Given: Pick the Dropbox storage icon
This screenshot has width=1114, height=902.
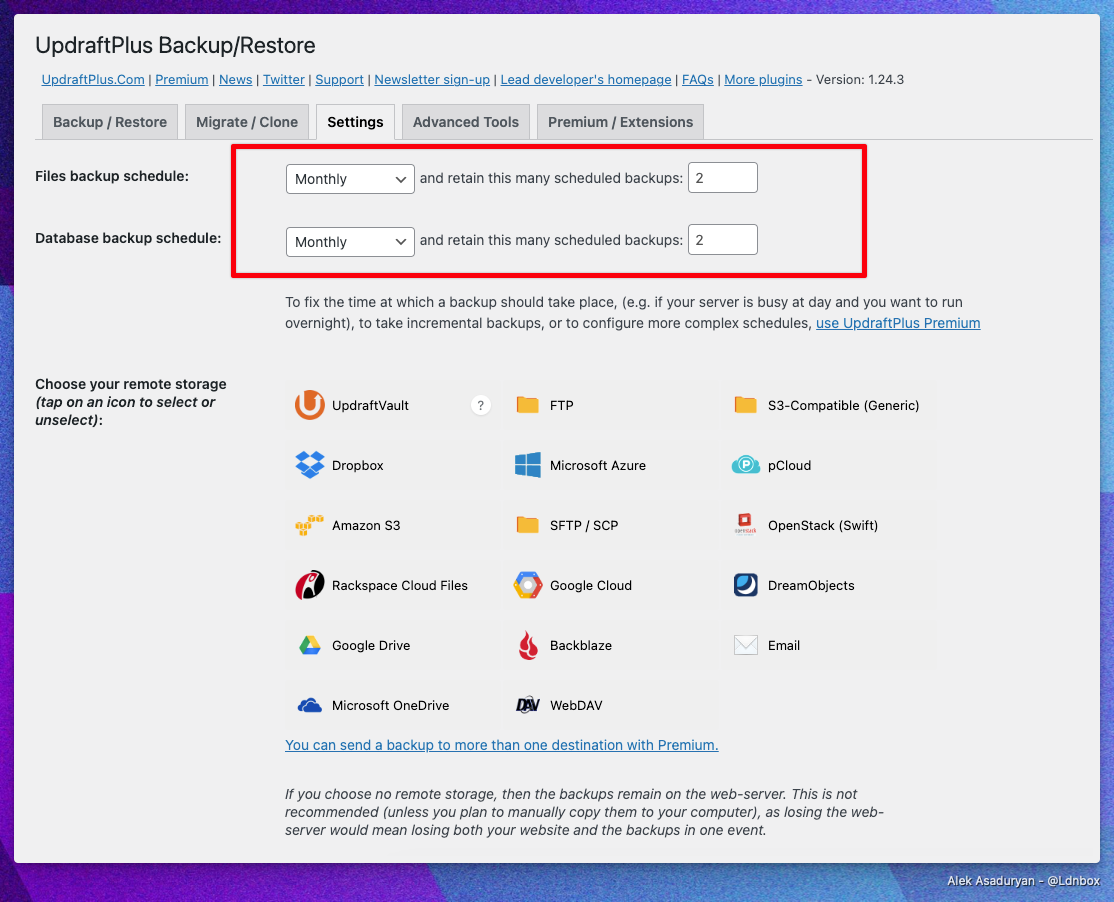Looking at the screenshot, I should (x=310, y=465).
